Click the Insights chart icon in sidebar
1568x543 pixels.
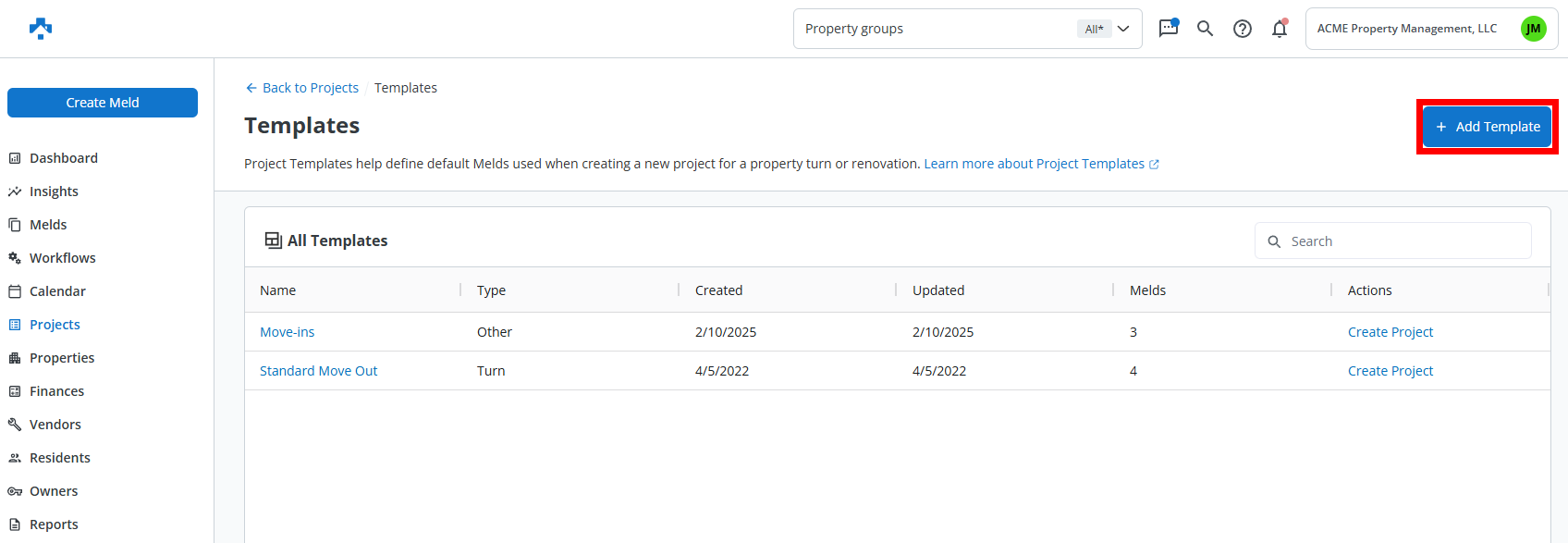click(x=15, y=191)
